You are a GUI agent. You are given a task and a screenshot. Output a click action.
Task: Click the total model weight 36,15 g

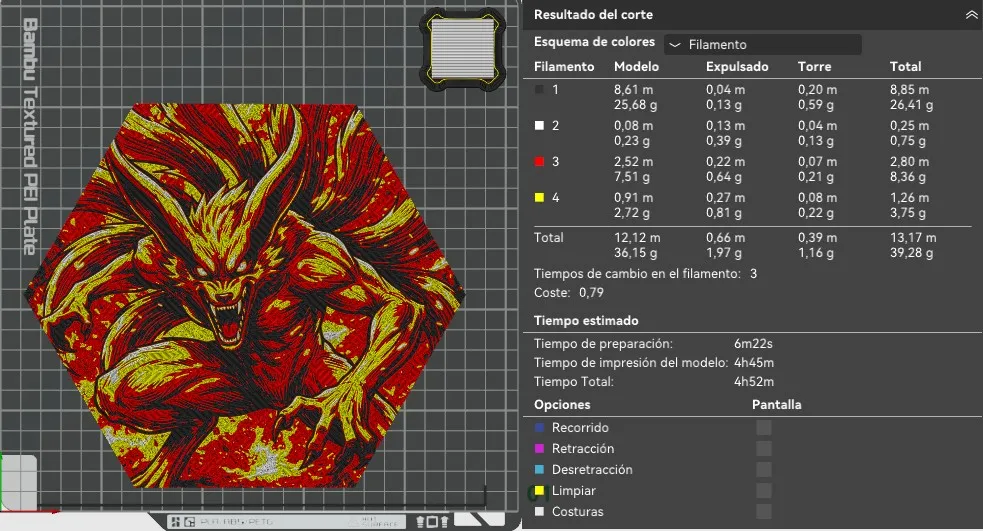click(636, 253)
